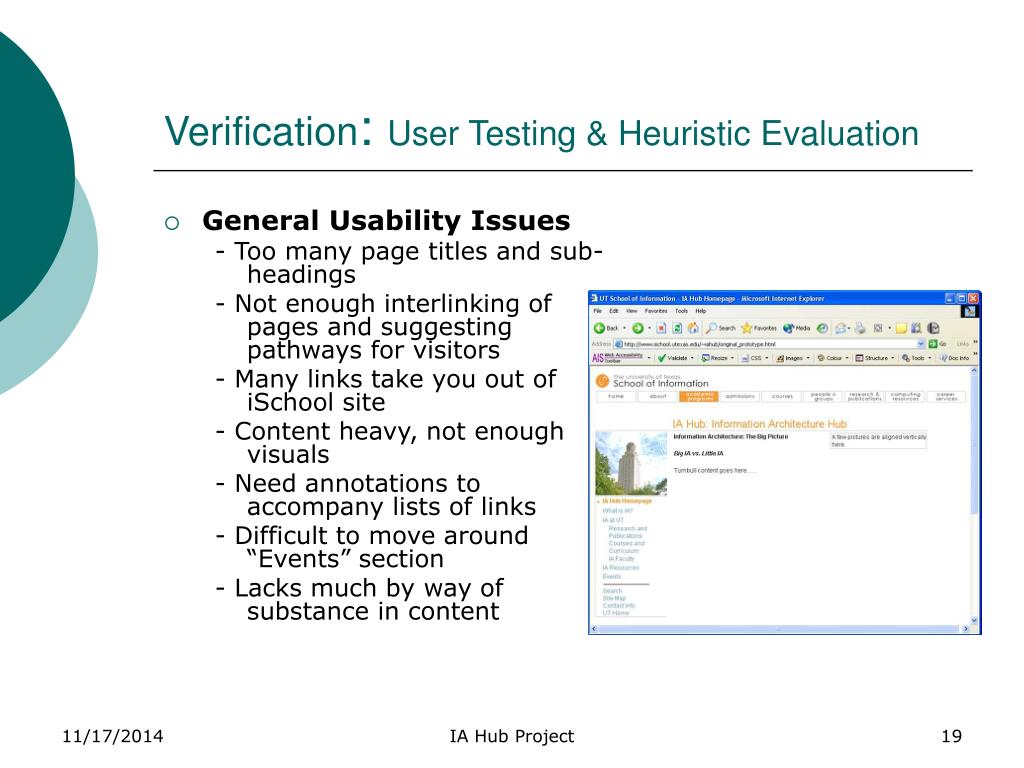This screenshot has height=768, width=1024.
Task: Expand the Colour dropdown arrow
Action: 847,358
